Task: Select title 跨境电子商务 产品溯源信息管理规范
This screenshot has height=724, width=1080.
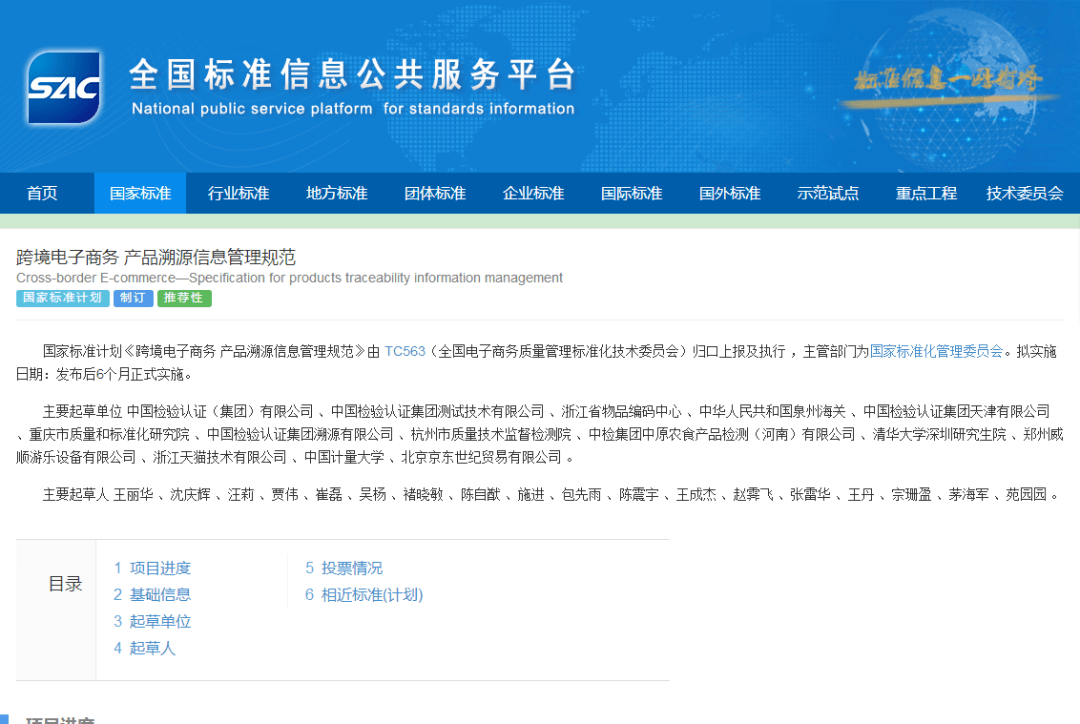Action: pos(156,258)
